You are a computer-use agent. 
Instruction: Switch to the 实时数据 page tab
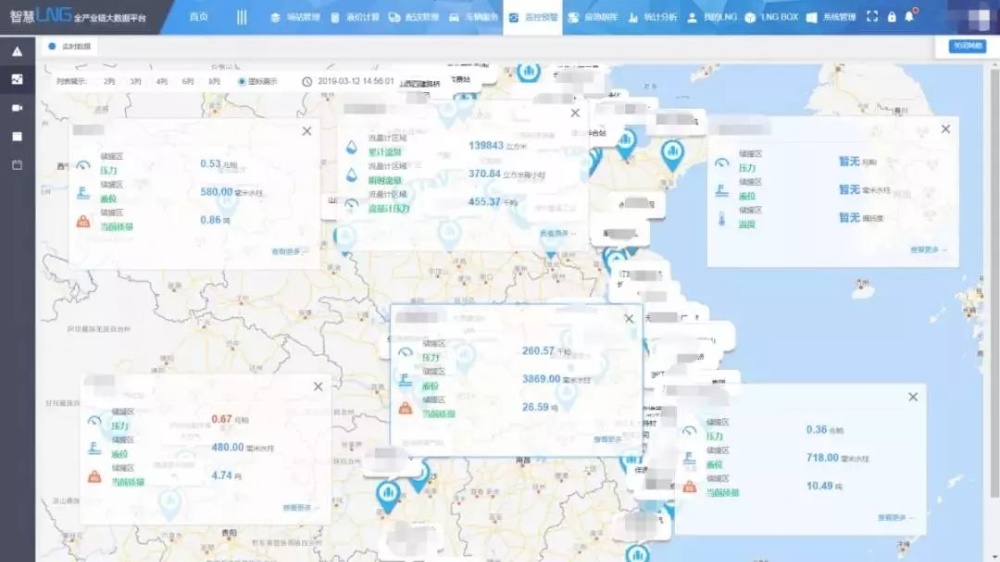[70, 47]
